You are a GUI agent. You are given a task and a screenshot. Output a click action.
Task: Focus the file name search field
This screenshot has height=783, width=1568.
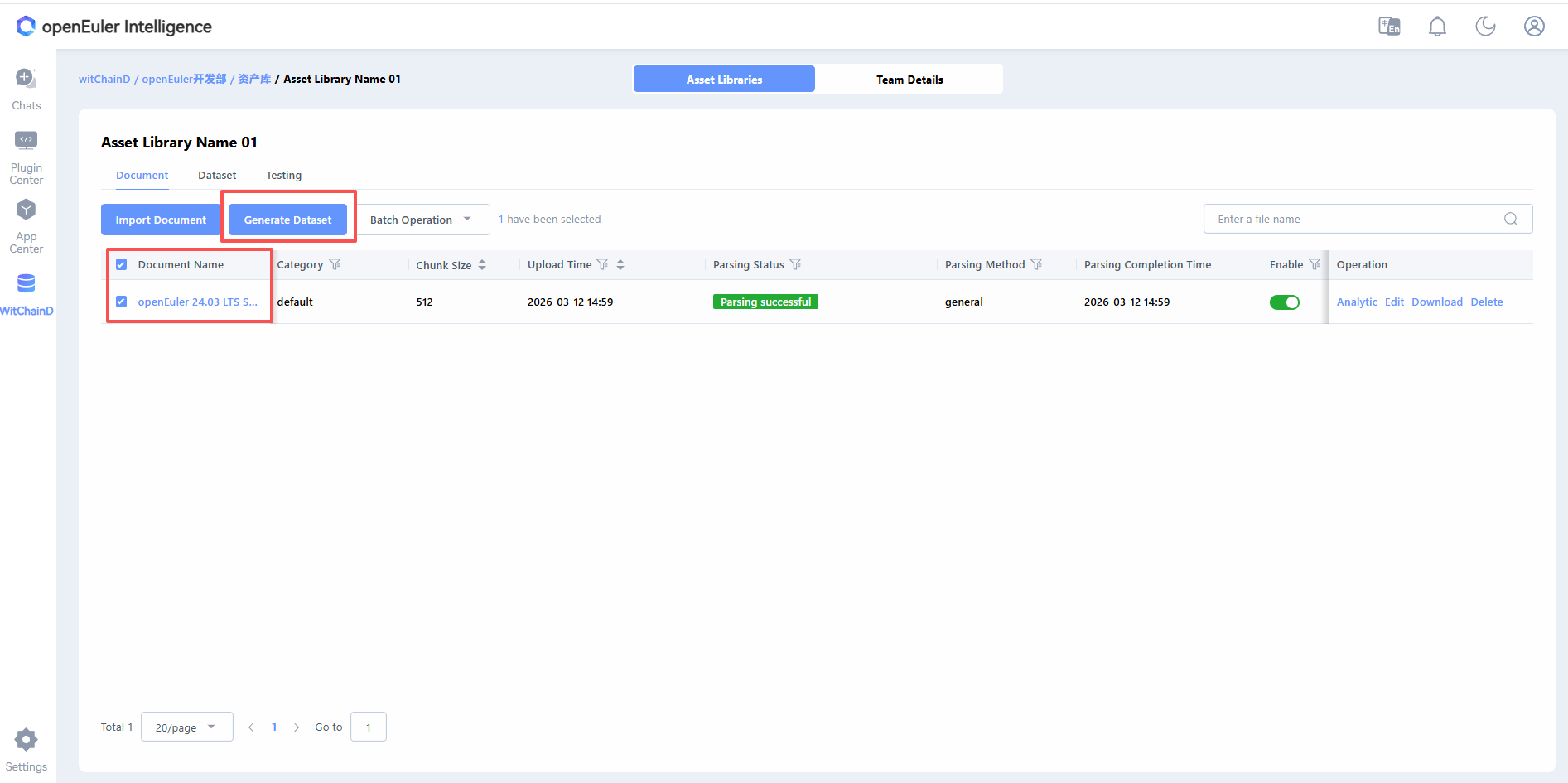[1368, 219]
